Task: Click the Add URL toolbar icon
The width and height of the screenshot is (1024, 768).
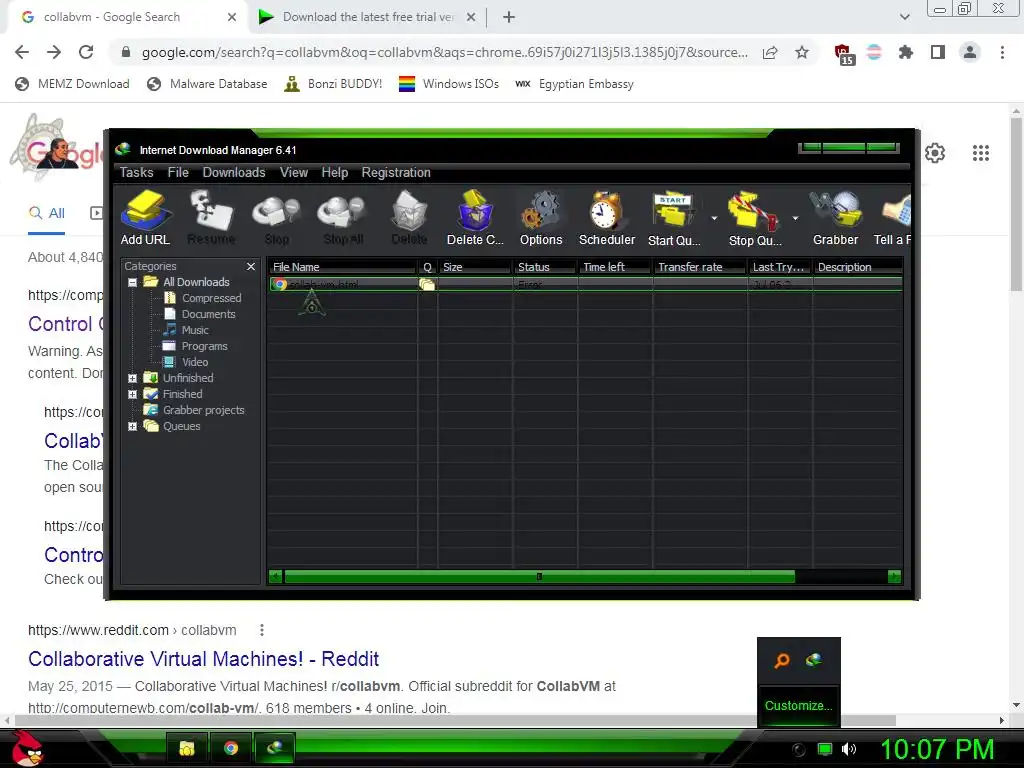Action: pos(146,218)
